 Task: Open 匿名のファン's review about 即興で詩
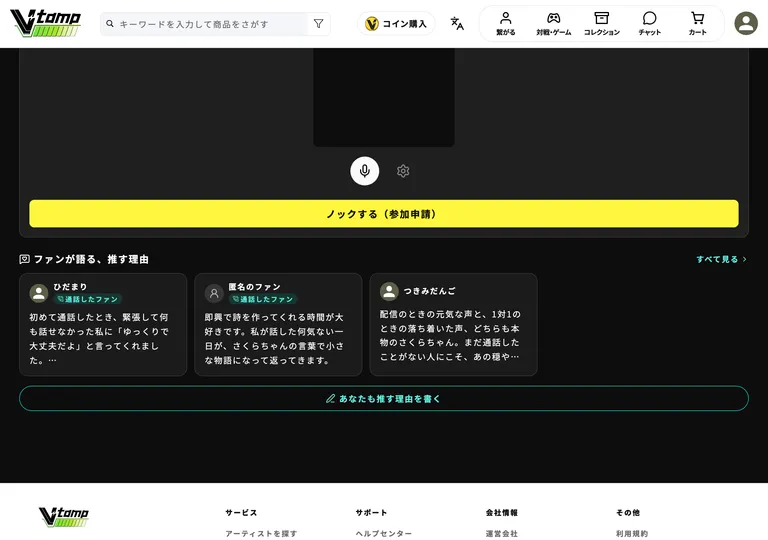(274, 338)
